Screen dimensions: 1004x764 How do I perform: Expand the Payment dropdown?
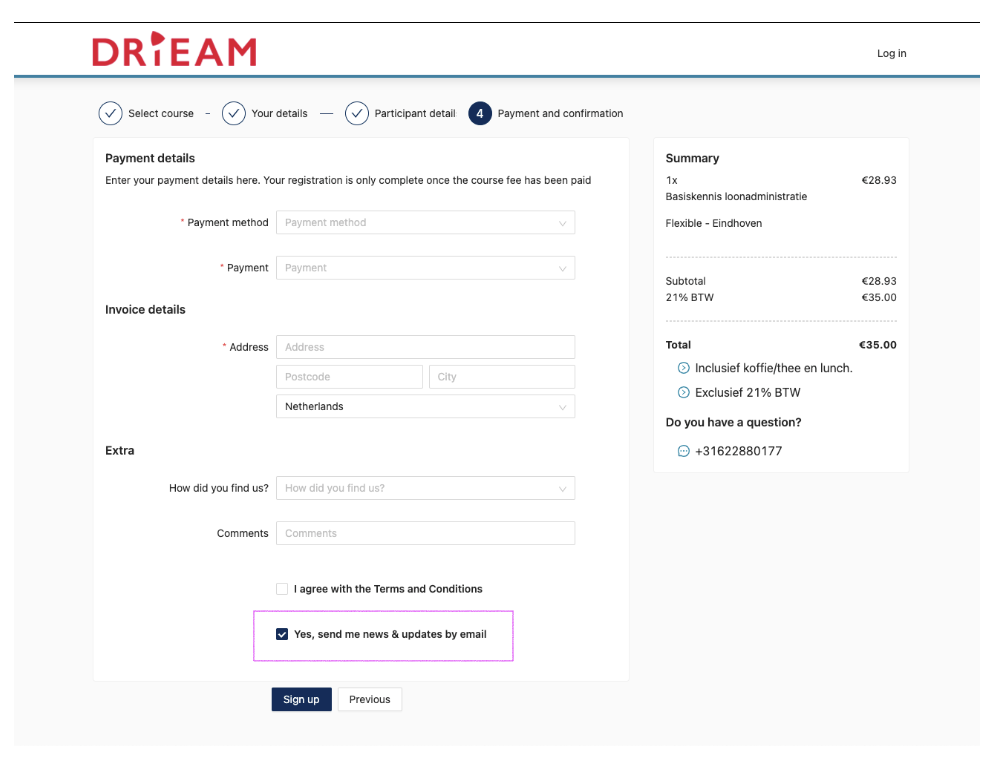click(425, 268)
